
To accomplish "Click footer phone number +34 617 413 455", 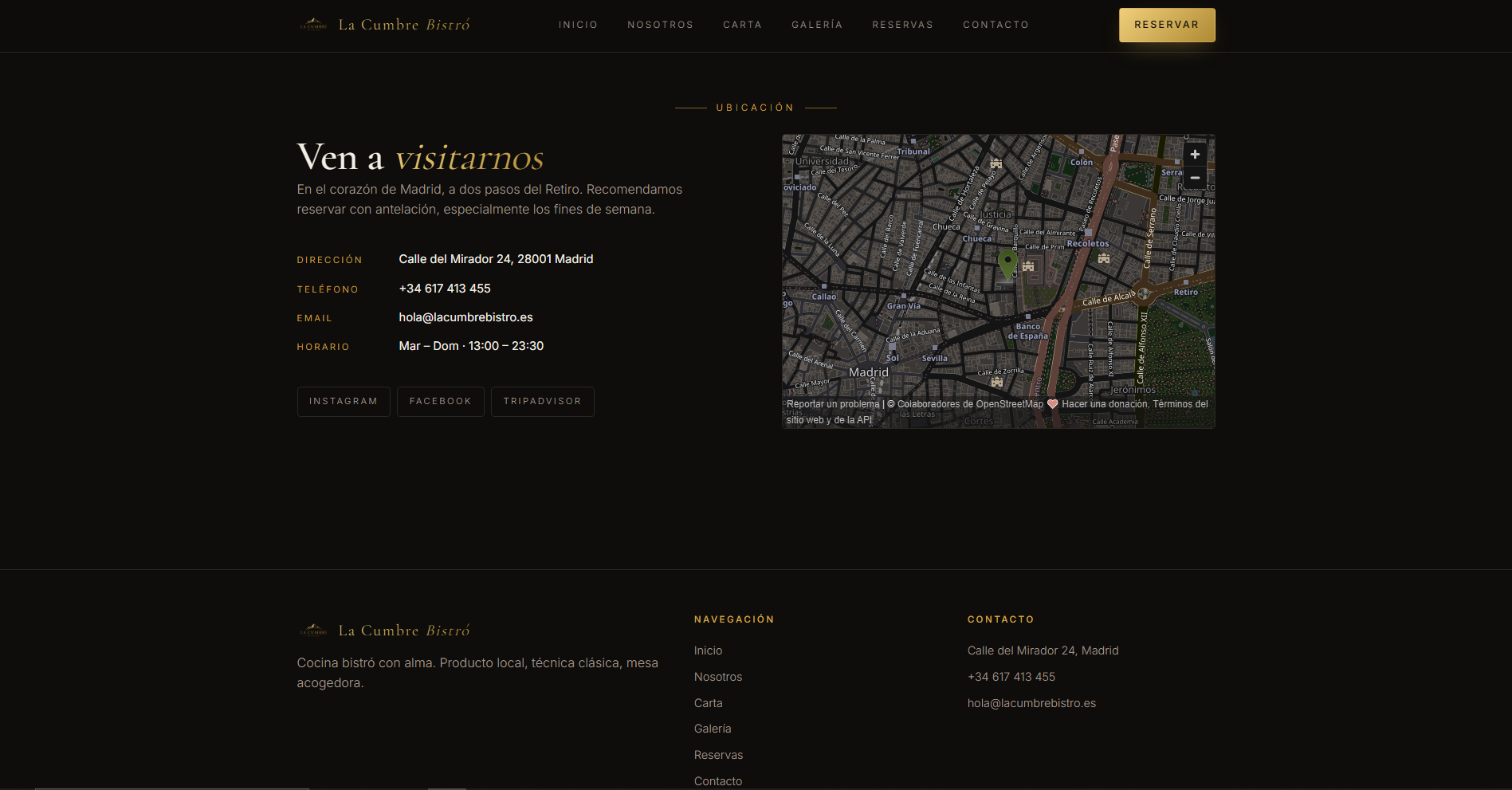I will (x=1011, y=677).
